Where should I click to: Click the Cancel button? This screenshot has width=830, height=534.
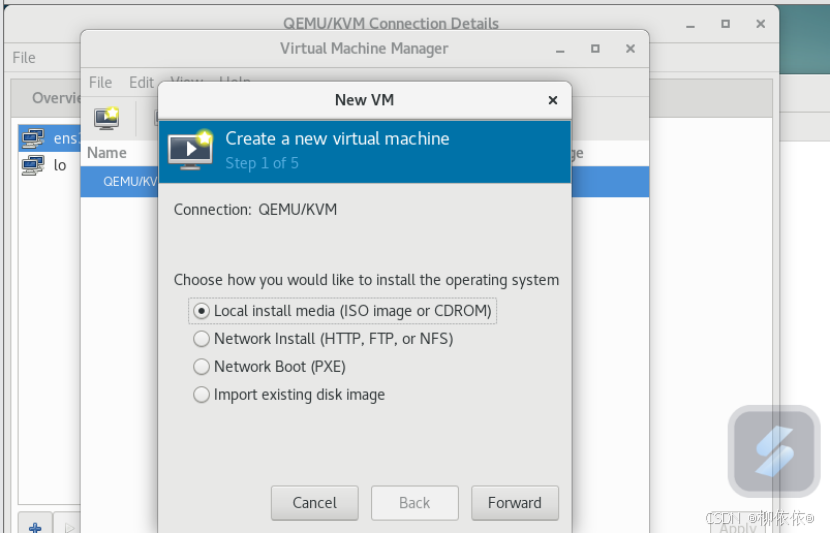pyautogui.click(x=314, y=503)
